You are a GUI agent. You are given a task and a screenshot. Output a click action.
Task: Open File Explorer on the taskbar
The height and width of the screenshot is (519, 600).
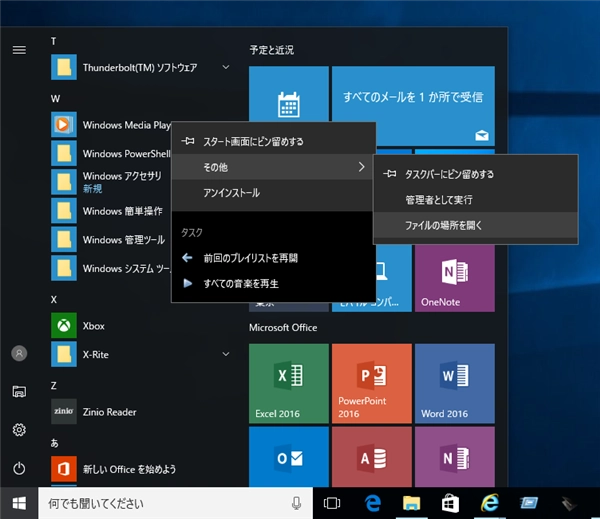click(x=411, y=503)
